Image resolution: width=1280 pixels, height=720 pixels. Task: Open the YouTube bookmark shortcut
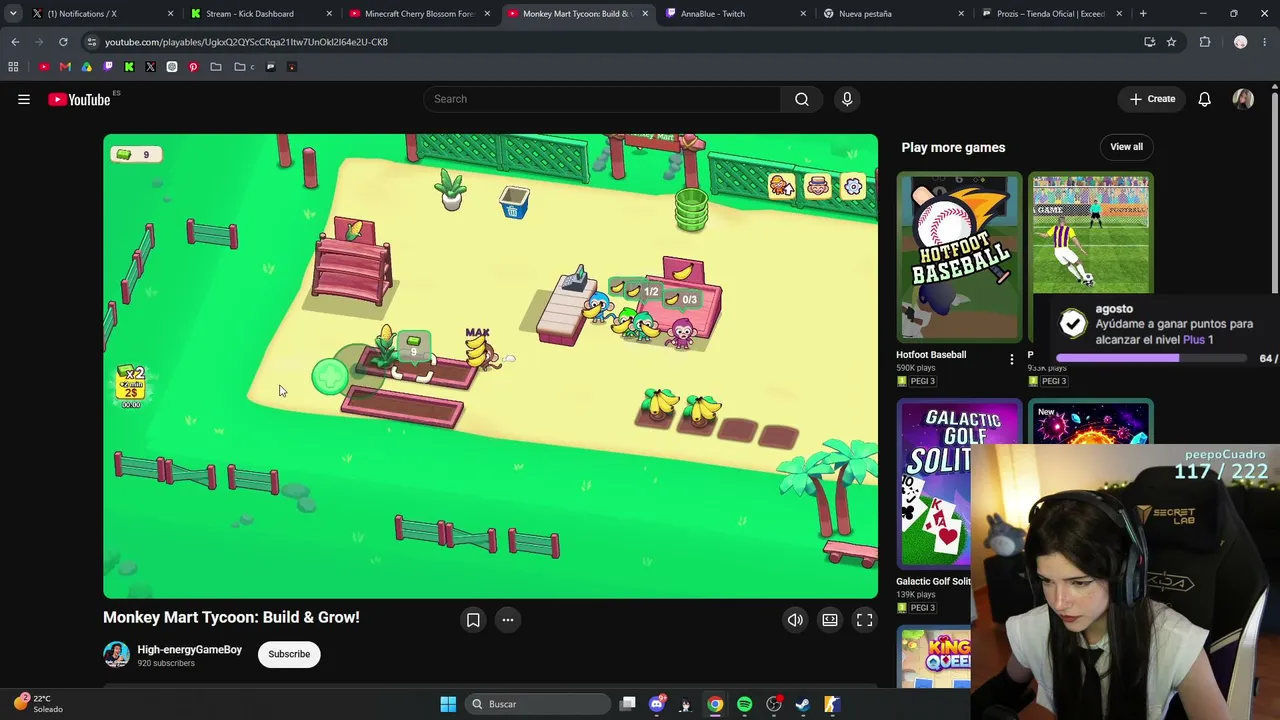(44, 67)
